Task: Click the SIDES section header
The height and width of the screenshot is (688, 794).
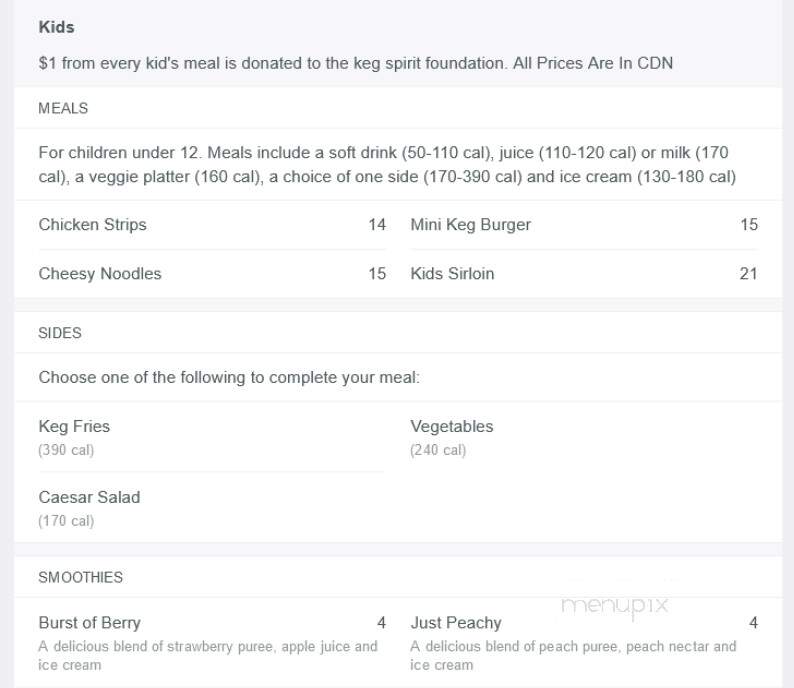Action: click(x=60, y=333)
